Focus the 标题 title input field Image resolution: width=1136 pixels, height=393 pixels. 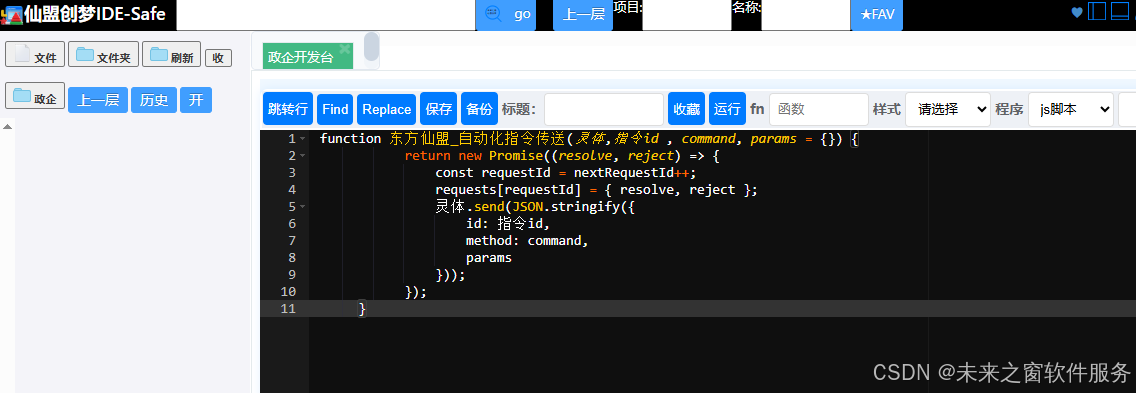604,109
